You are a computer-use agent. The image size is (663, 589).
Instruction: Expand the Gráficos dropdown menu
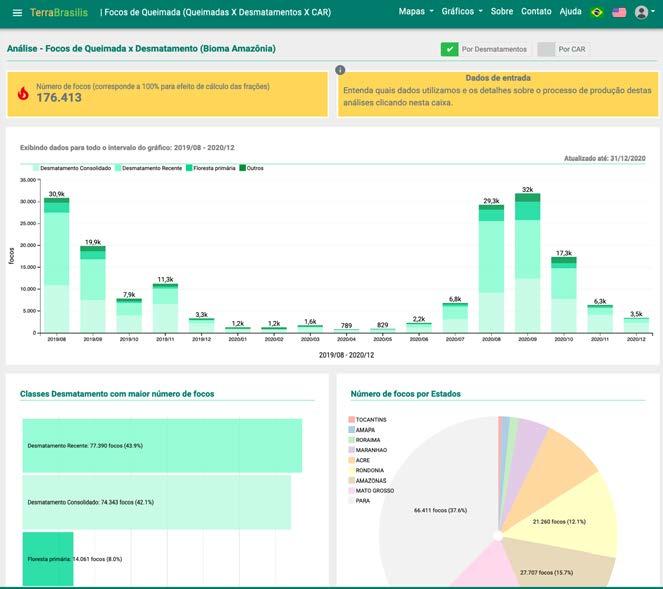click(x=462, y=11)
